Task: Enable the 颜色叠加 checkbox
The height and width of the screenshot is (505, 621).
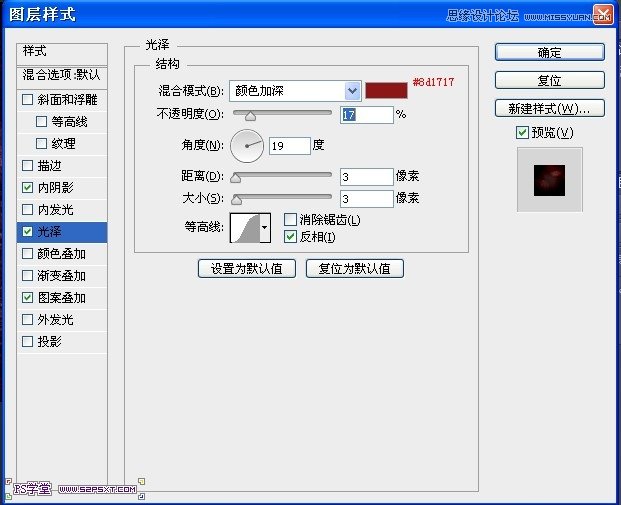Action: click(27, 253)
